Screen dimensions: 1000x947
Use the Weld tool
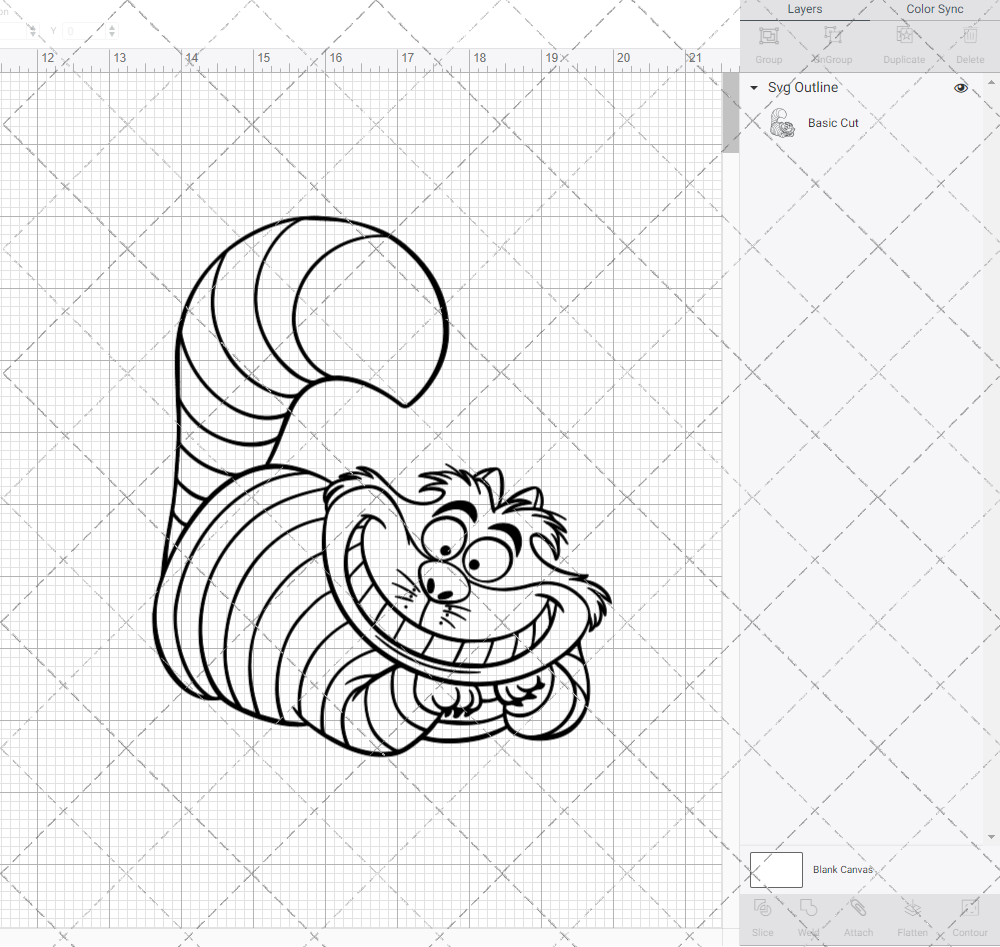808,917
